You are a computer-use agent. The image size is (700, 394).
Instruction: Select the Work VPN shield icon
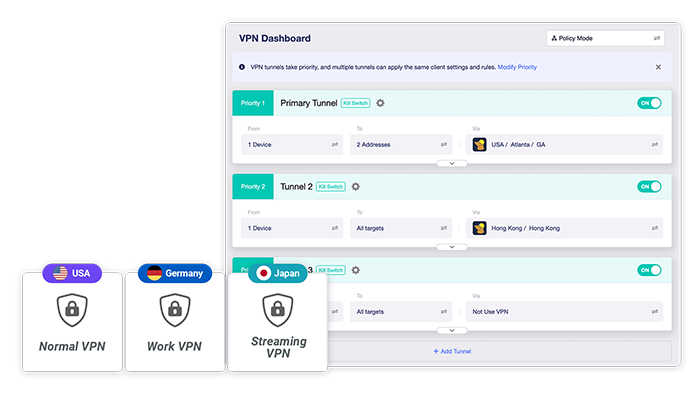(x=175, y=310)
